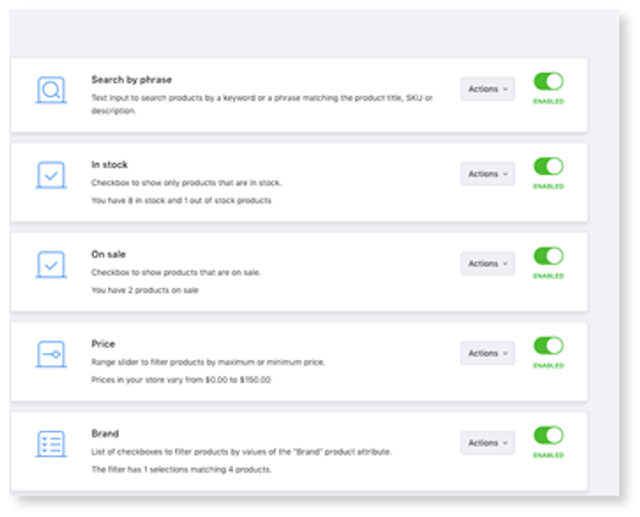Open the On sale Actions dropdown
Viewport: 640px width, 517px height.
coord(488,264)
